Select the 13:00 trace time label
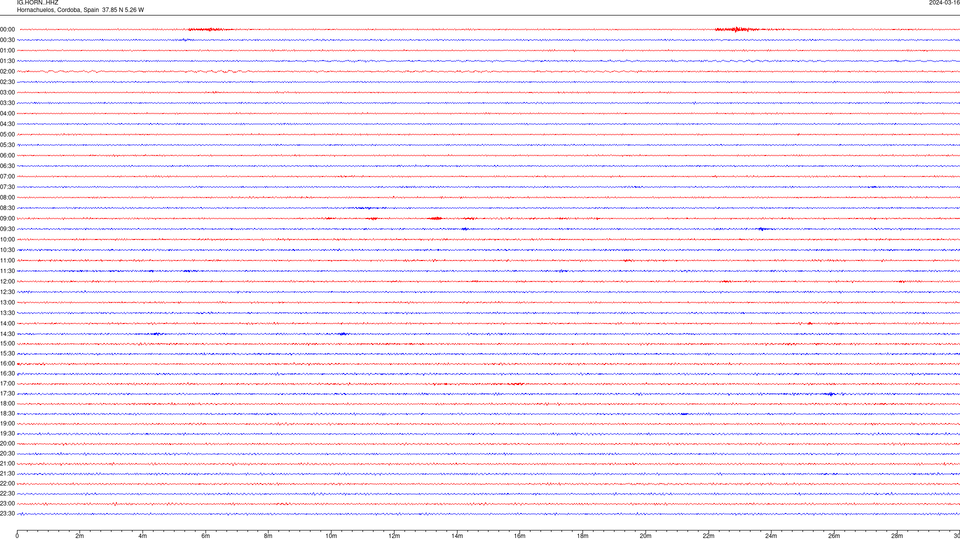This screenshot has height=540, width=960. pyautogui.click(x=7, y=302)
